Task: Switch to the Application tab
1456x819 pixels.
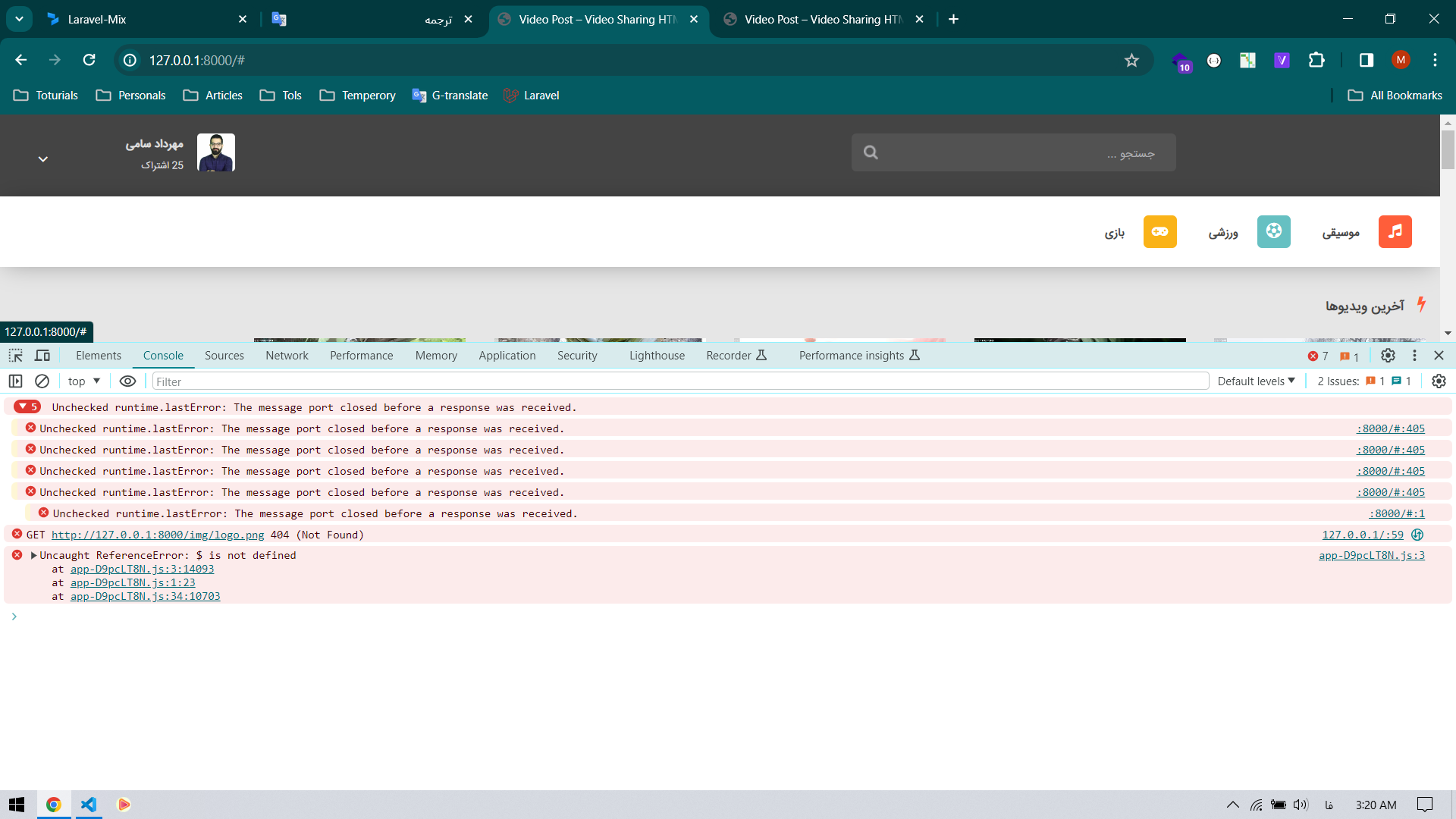Action: click(507, 356)
